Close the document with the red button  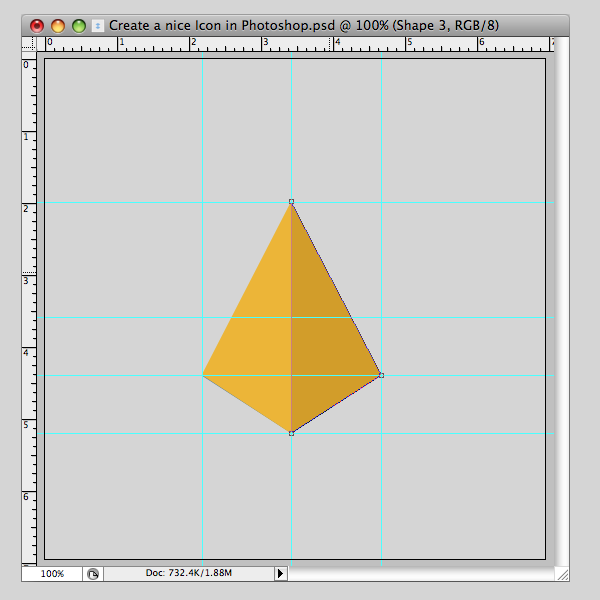coord(37,26)
